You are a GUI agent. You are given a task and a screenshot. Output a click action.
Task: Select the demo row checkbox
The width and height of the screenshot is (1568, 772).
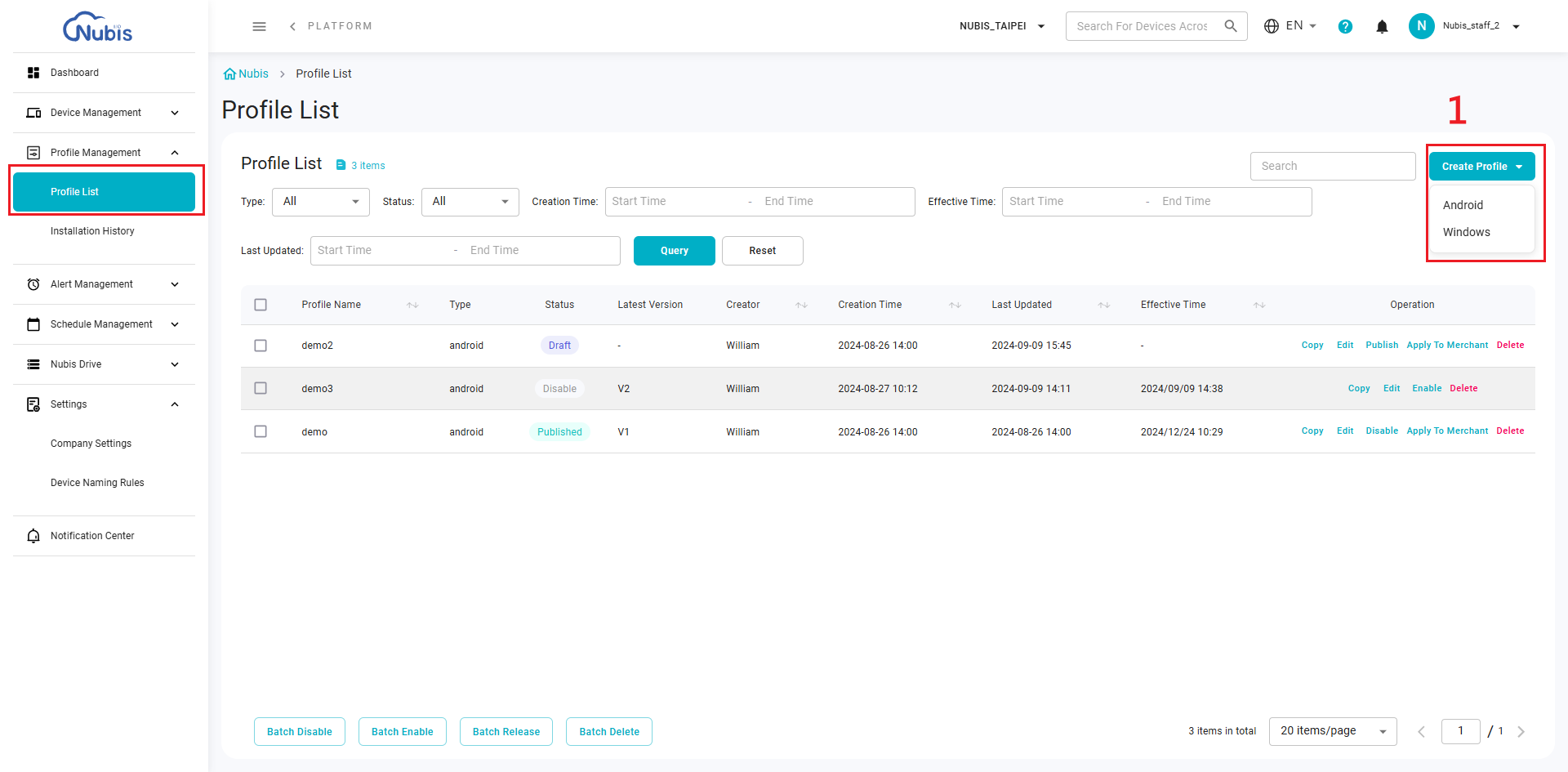(261, 431)
